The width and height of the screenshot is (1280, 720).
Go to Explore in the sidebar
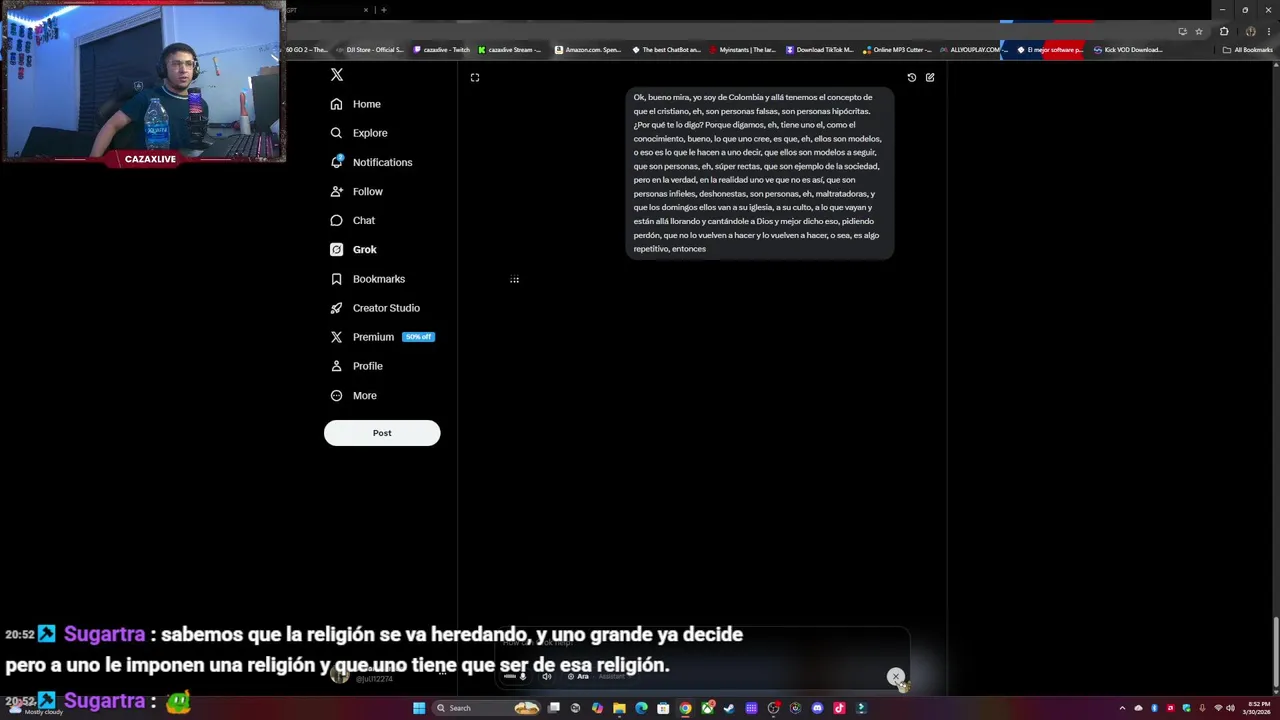(x=359, y=133)
